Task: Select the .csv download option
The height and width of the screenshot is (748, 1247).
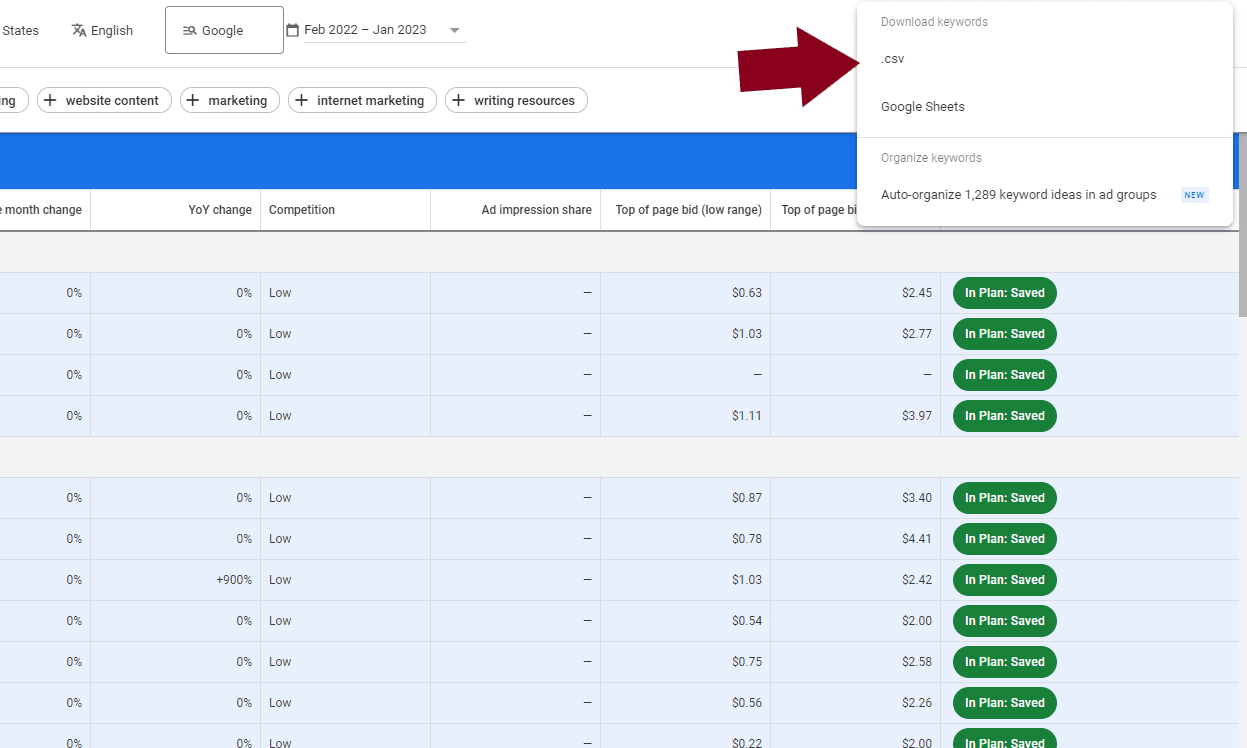Action: click(x=892, y=58)
